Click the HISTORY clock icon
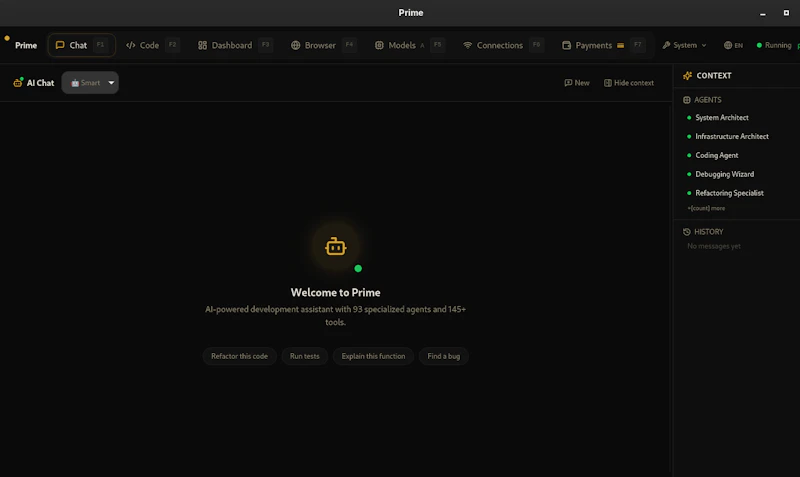800x477 pixels. tap(687, 232)
